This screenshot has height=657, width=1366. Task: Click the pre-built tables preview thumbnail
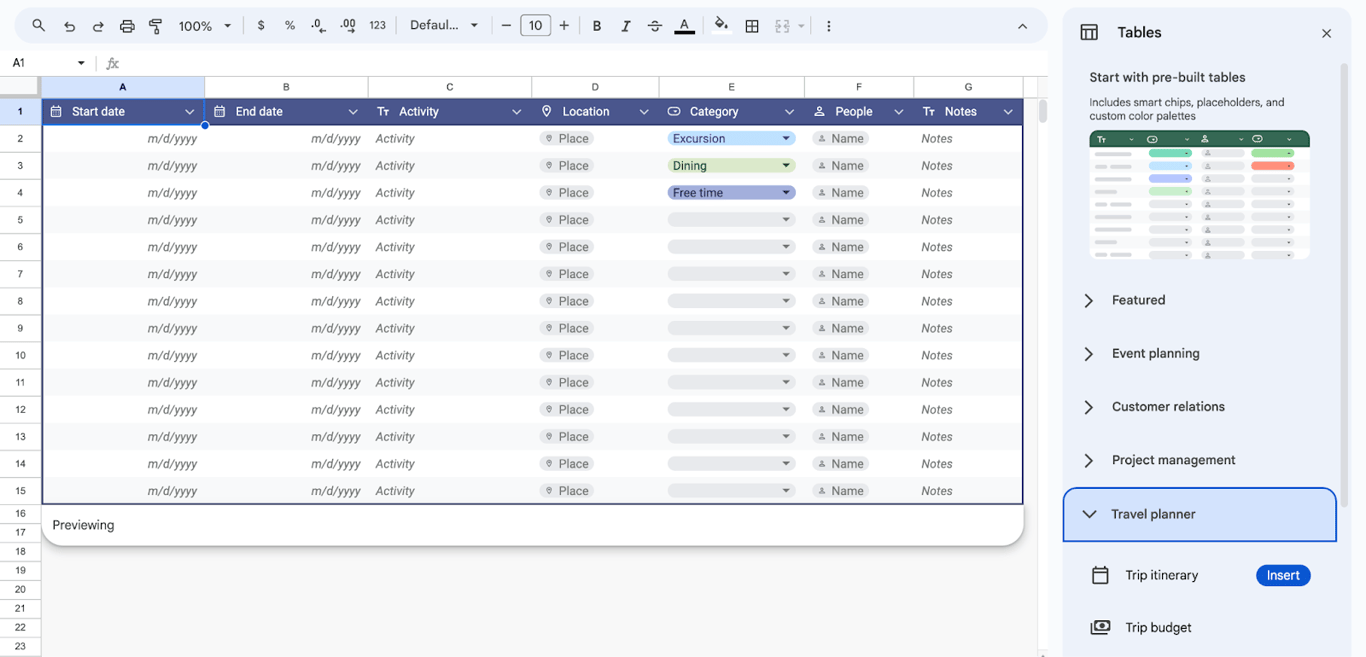pyautogui.click(x=1199, y=195)
